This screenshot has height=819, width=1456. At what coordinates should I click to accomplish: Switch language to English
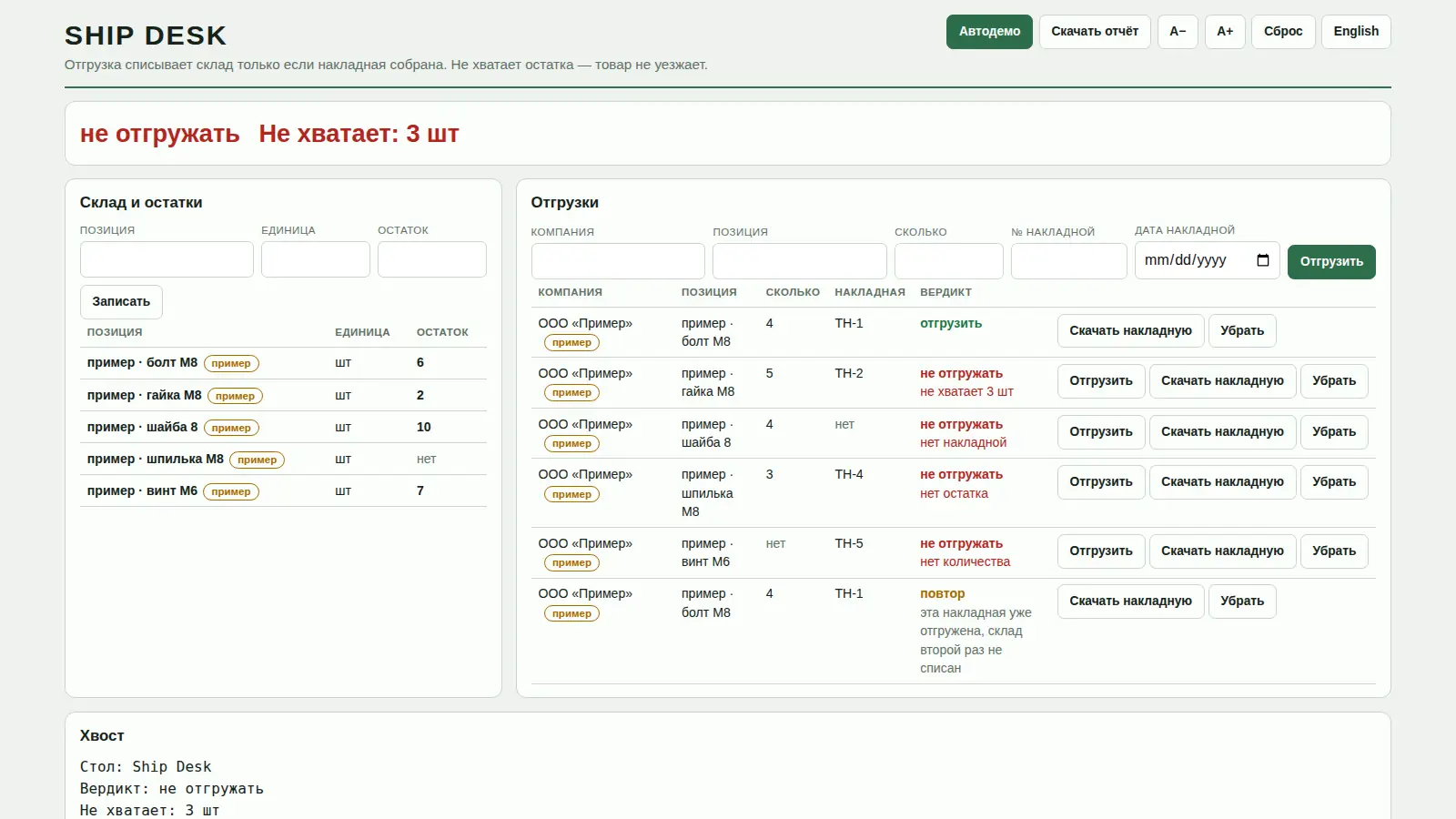(x=1356, y=32)
